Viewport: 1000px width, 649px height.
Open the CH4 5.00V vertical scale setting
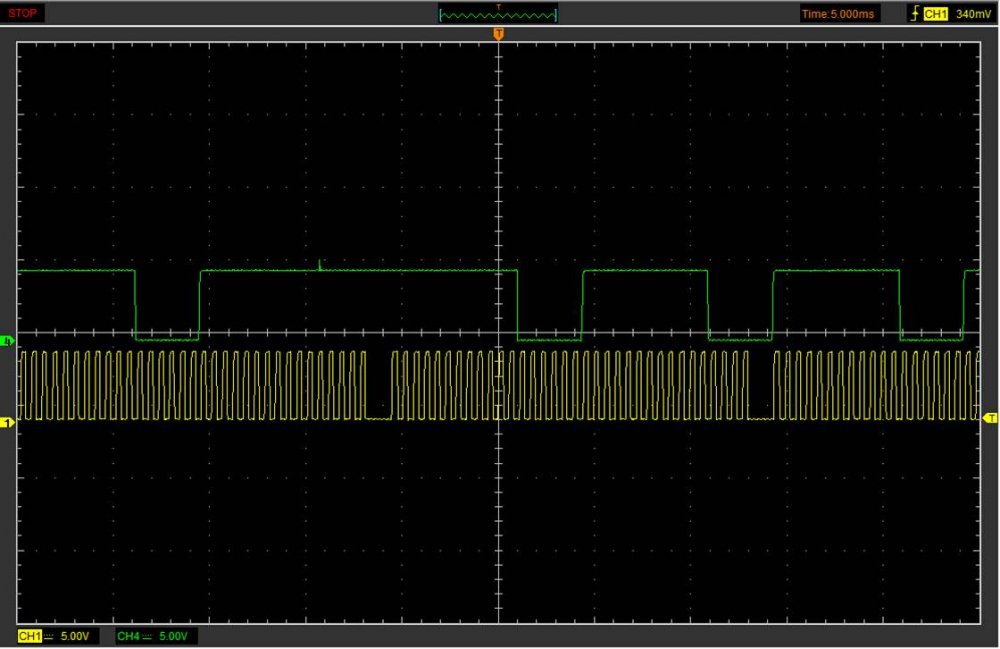tap(173, 636)
